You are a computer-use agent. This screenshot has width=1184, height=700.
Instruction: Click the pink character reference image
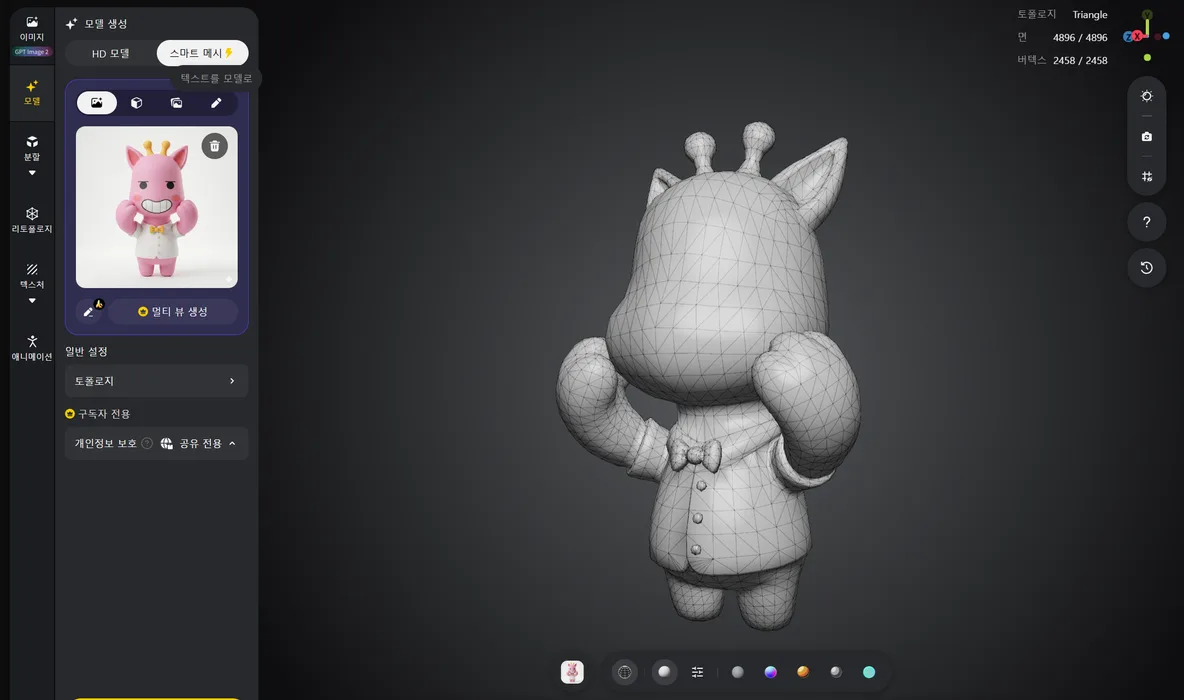pyautogui.click(x=156, y=207)
